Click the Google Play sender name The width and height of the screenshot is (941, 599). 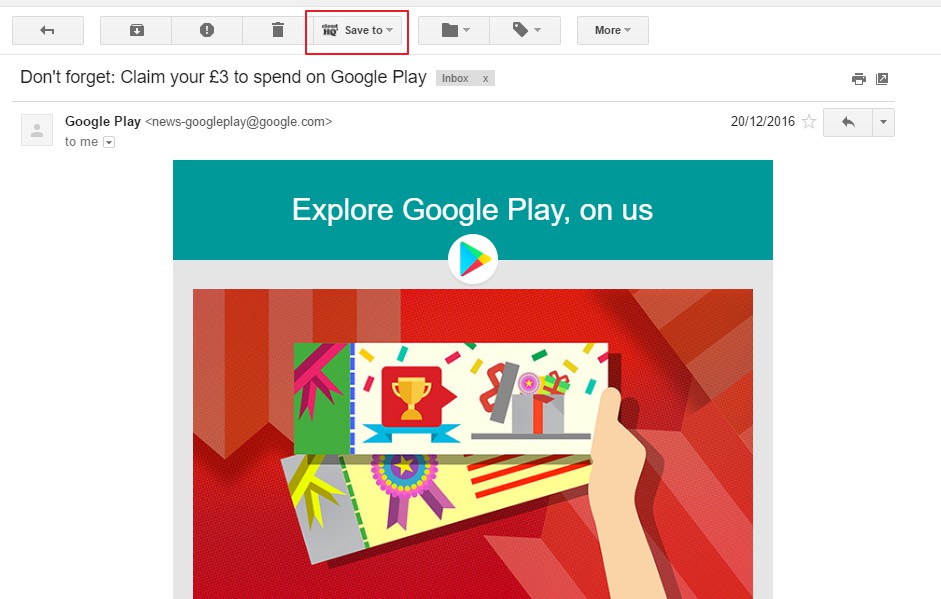103,121
